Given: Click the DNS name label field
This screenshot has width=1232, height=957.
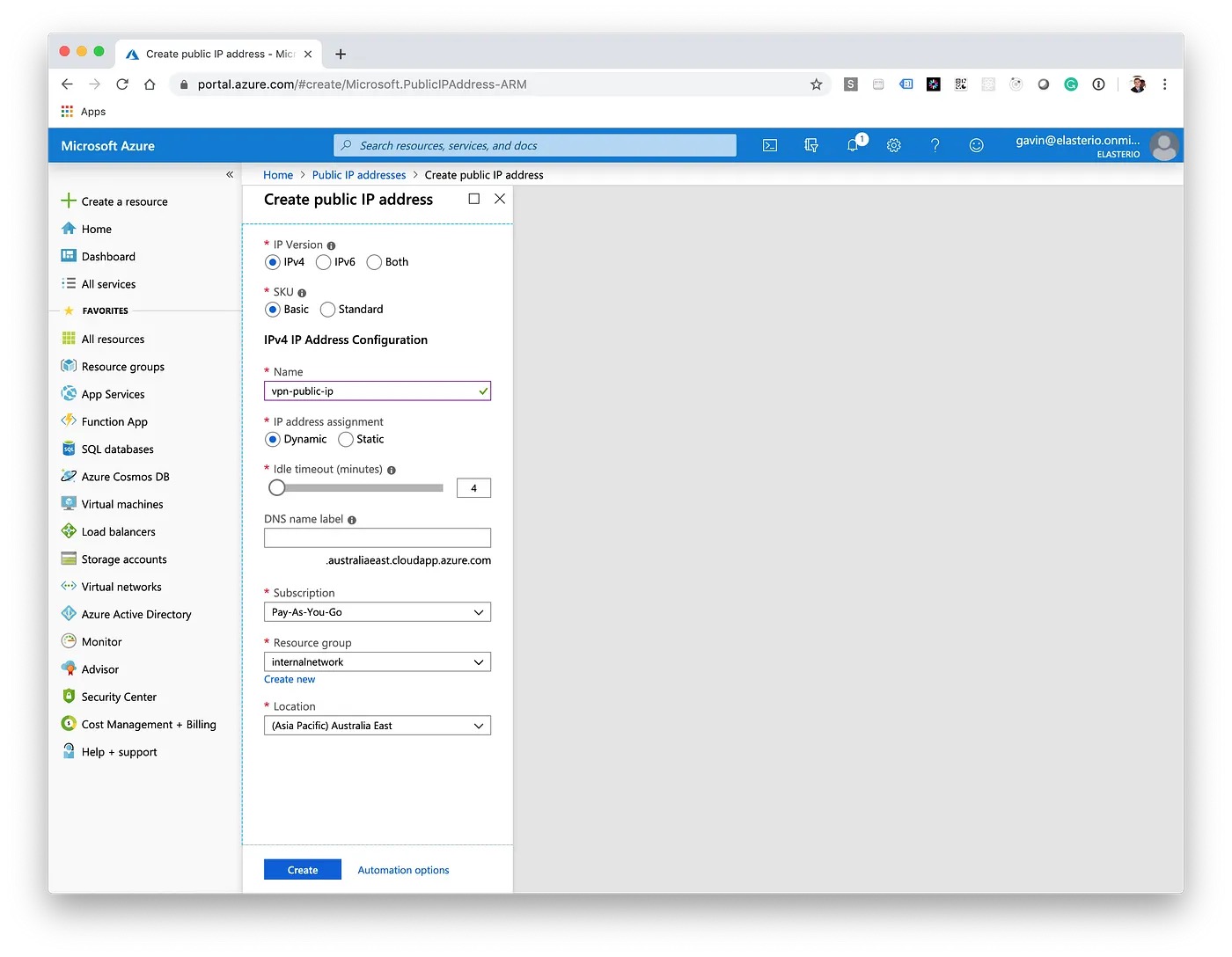Looking at the screenshot, I should pyautogui.click(x=378, y=537).
